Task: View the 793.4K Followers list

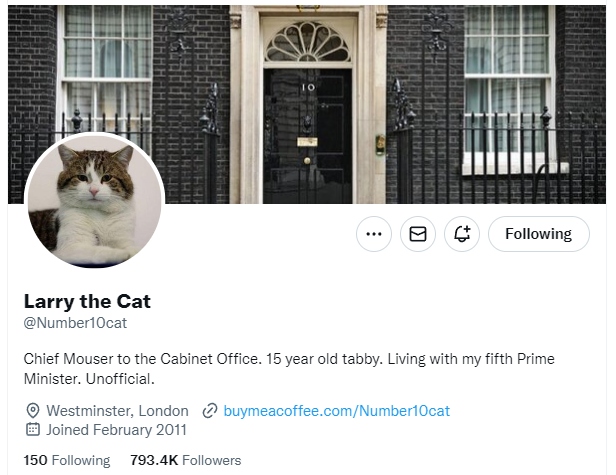Action: (186, 460)
